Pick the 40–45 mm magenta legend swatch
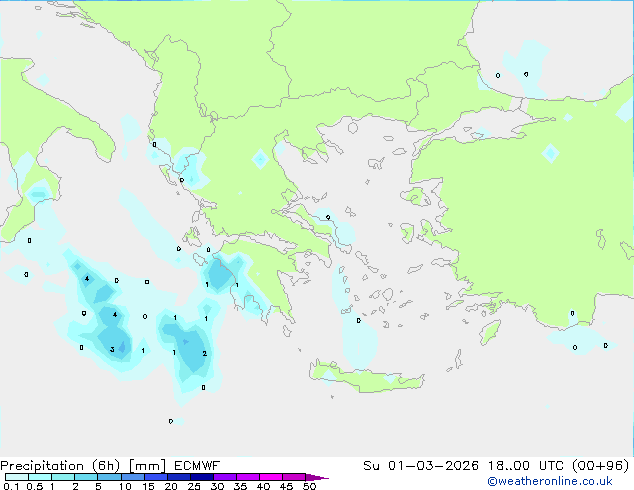The height and width of the screenshot is (490, 634). 271,477
